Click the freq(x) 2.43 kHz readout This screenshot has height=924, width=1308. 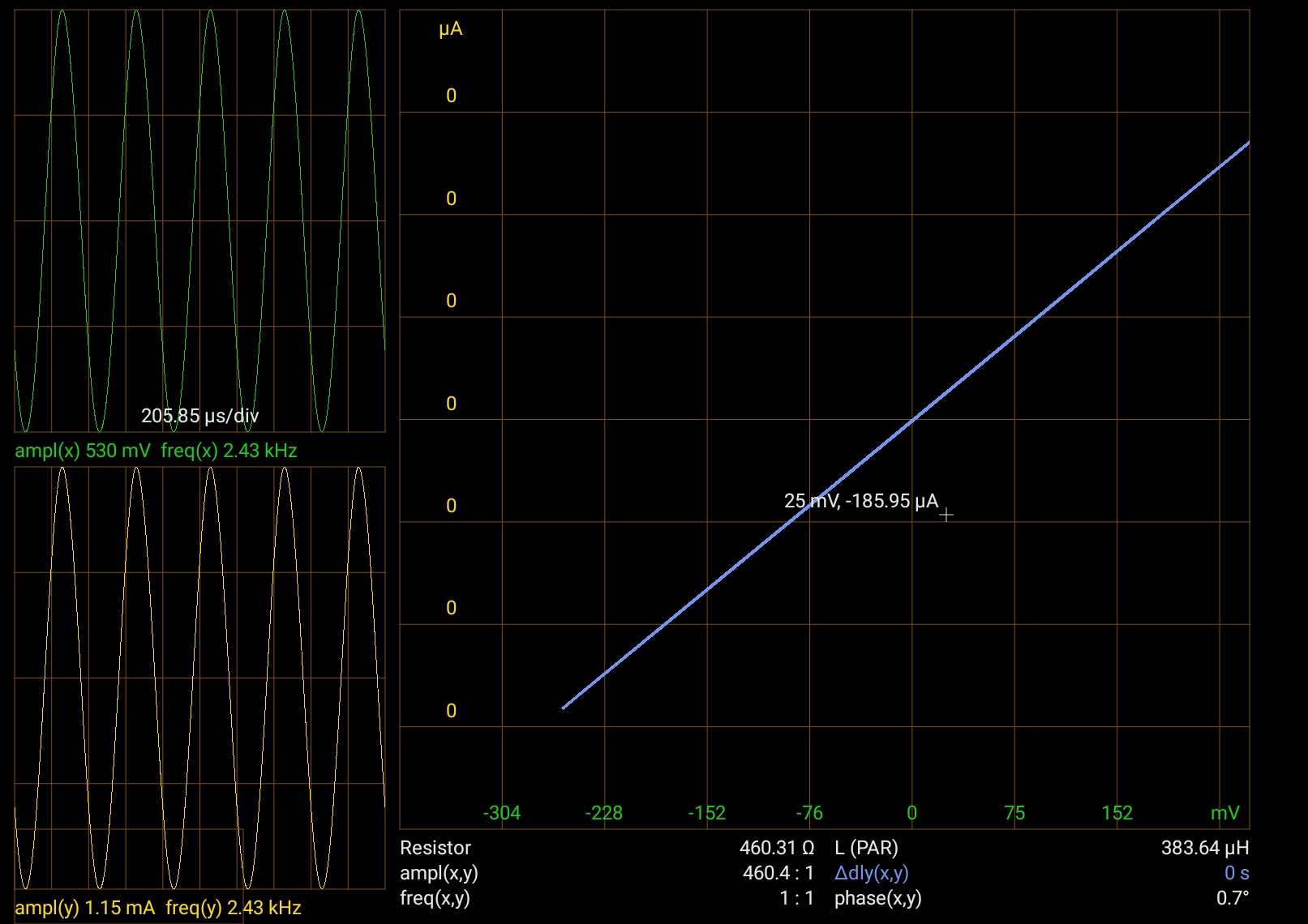(229, 451)
